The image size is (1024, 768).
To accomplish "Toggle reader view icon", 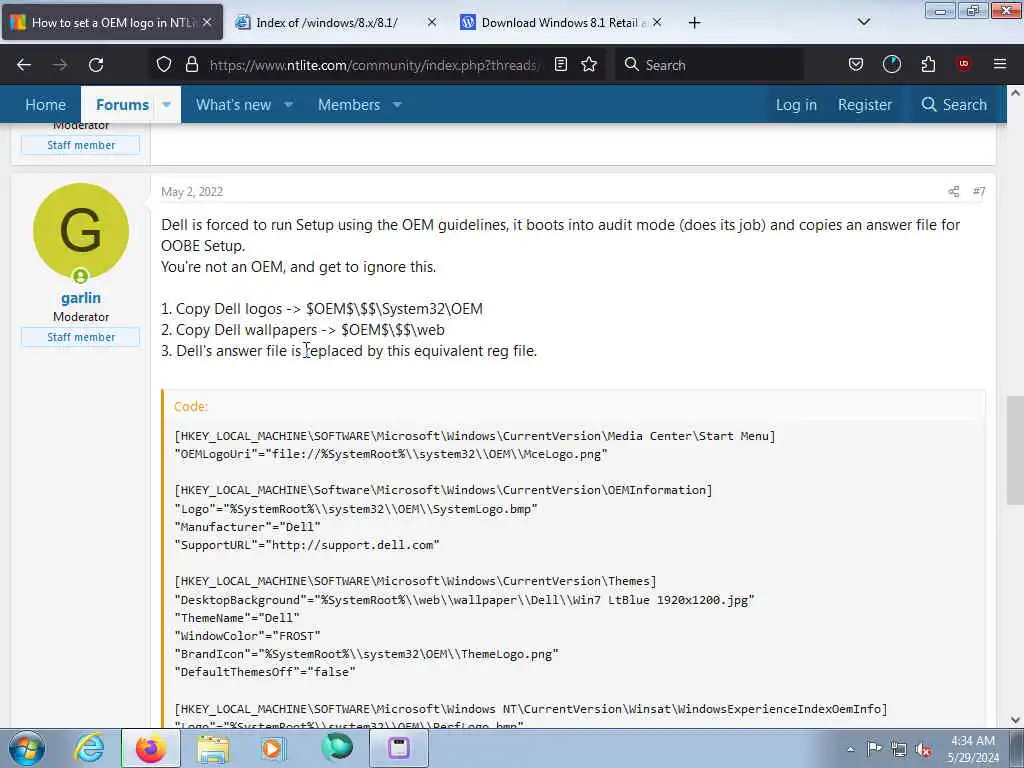I will click(x=560, y=65).
